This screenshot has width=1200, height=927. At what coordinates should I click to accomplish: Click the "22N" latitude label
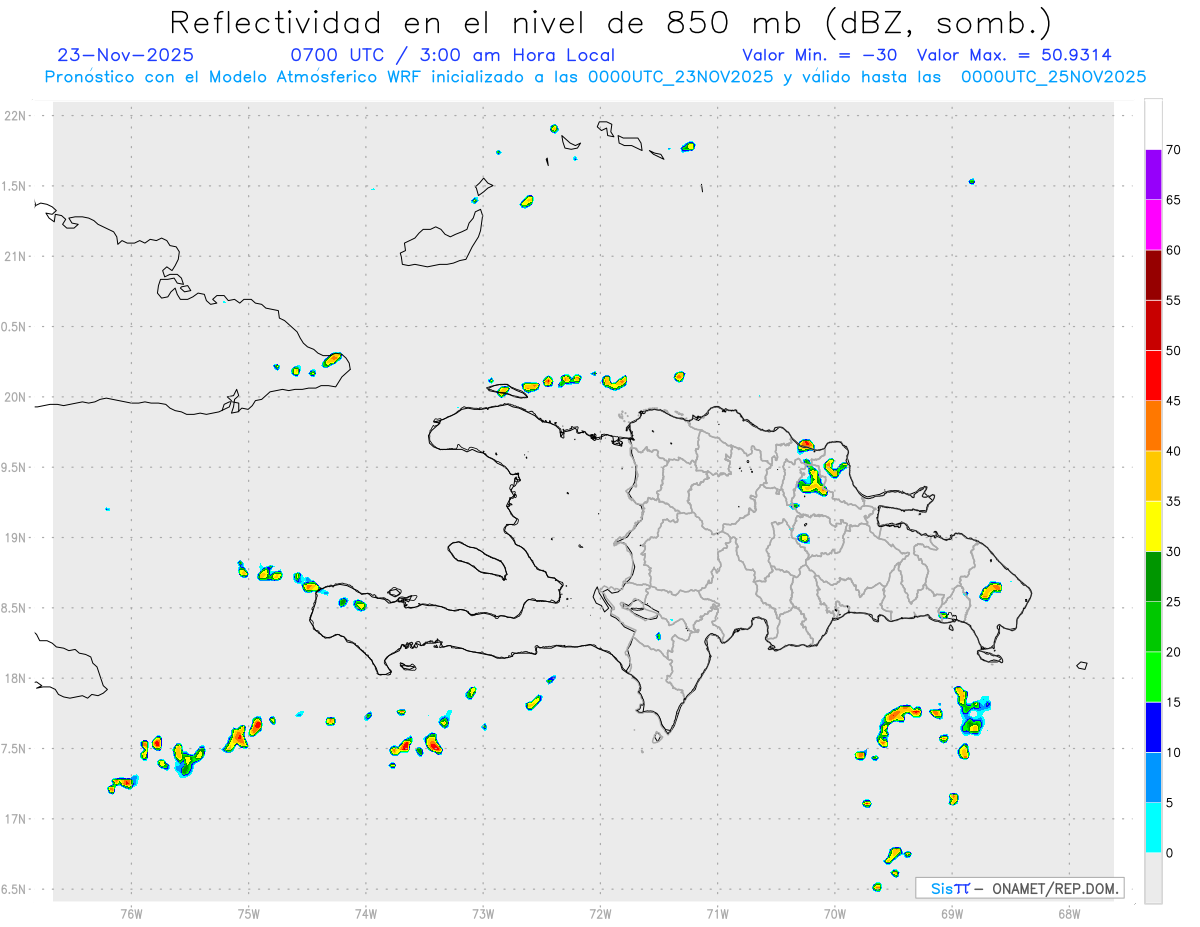click(x=17, y=116)
